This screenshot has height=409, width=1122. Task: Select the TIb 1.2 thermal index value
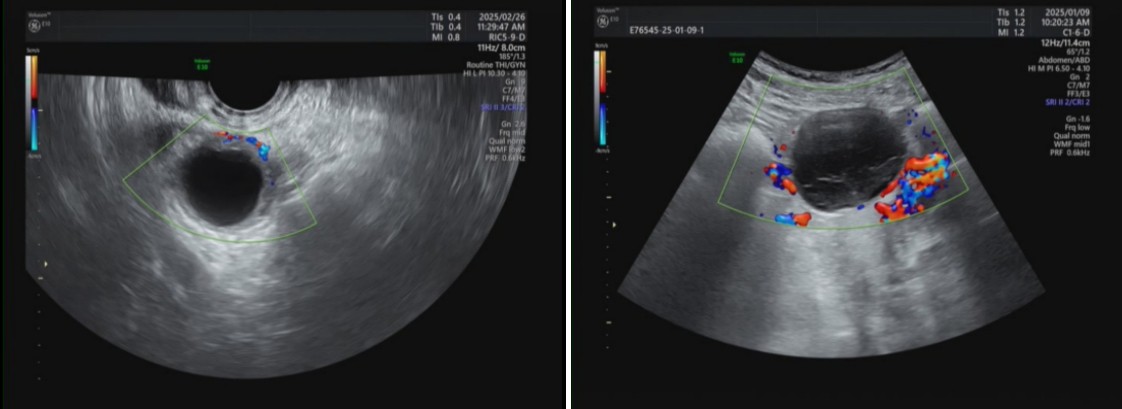[1011, 21]
